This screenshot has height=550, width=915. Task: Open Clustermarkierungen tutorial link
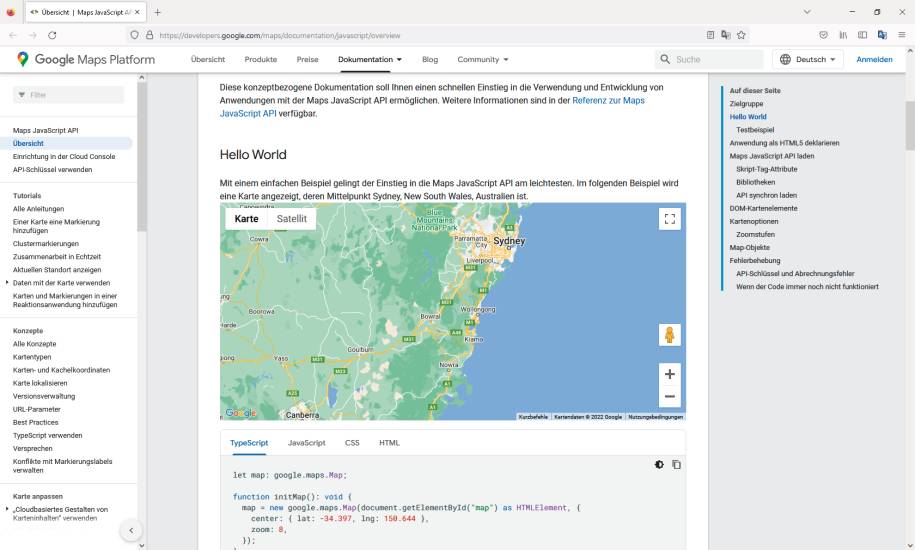click(46, 244)
